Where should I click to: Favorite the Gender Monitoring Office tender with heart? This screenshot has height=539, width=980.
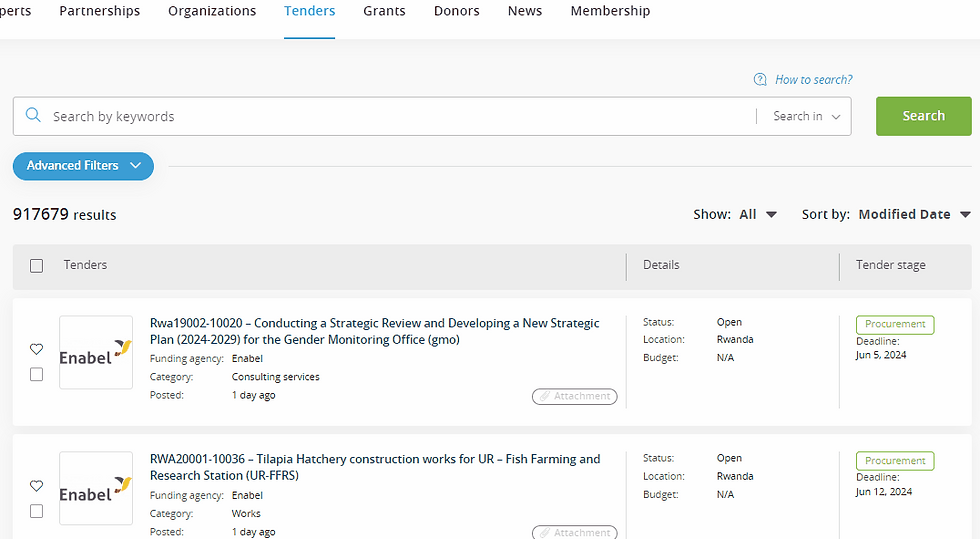(37, 349)
